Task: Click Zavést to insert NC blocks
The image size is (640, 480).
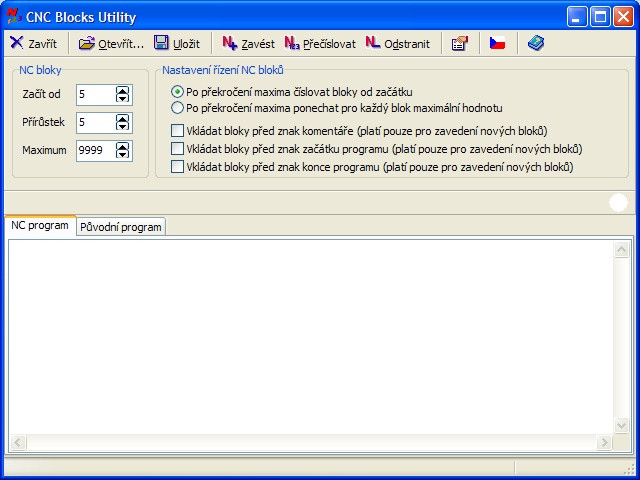Action: [x=248, y=43]
